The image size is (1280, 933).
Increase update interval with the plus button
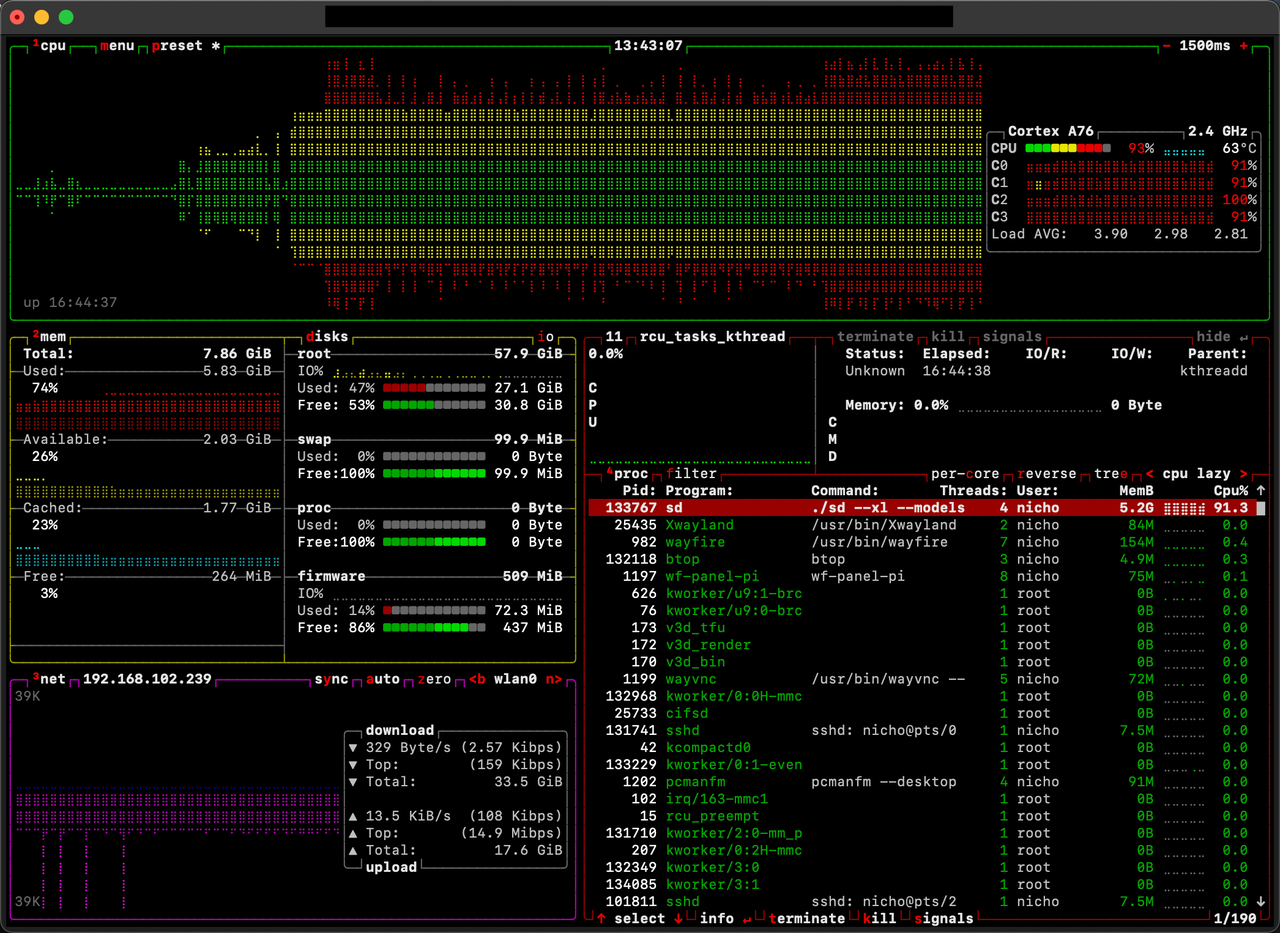click(x=1243, y=46)
